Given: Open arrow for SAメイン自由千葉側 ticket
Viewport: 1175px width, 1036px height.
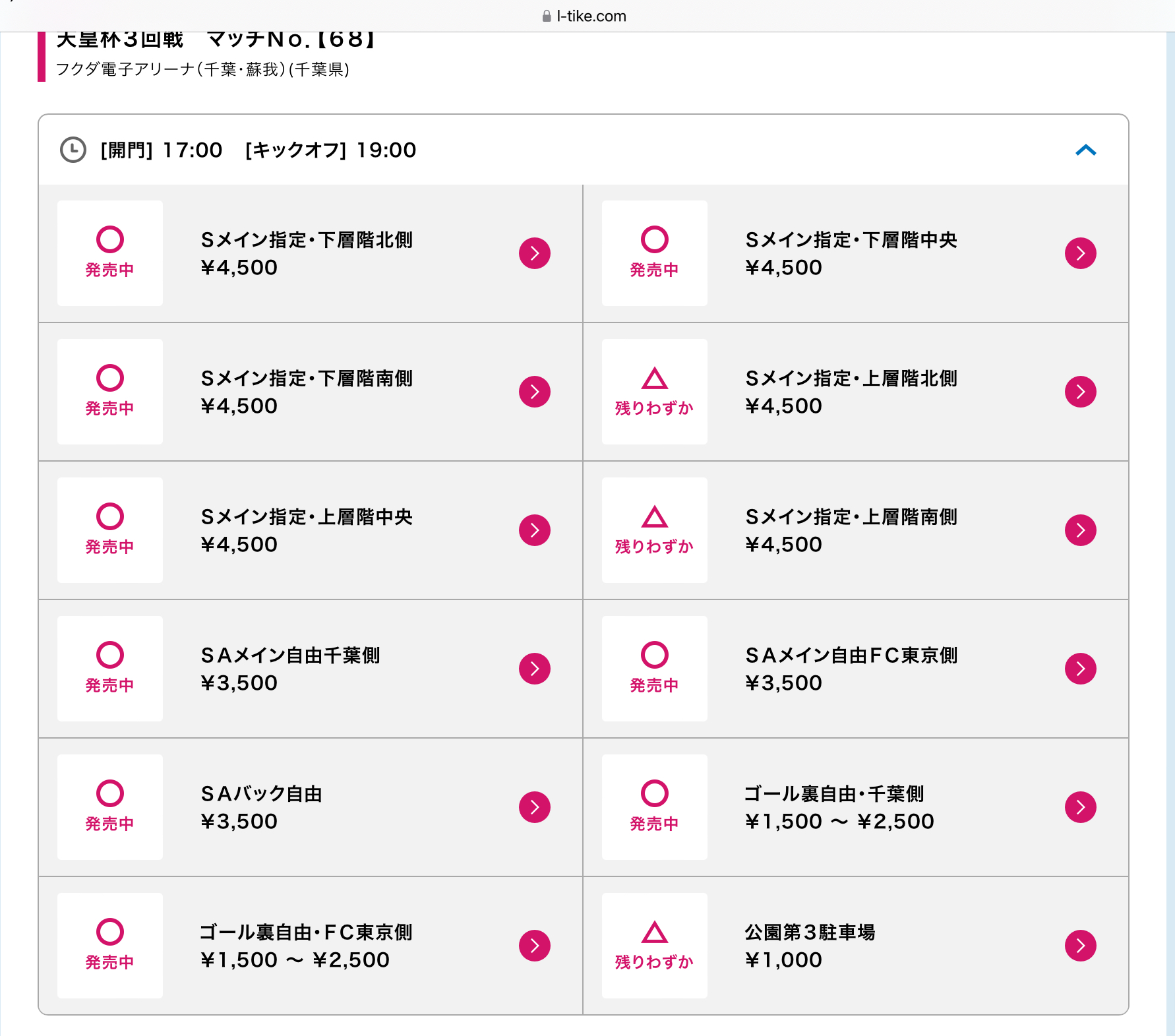Looking at the screenshot, I should click(534, 669).
